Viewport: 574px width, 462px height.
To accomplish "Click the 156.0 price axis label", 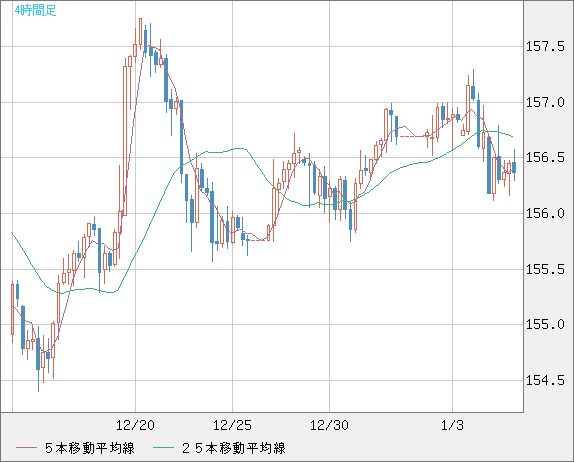I will tap(545, 213).
